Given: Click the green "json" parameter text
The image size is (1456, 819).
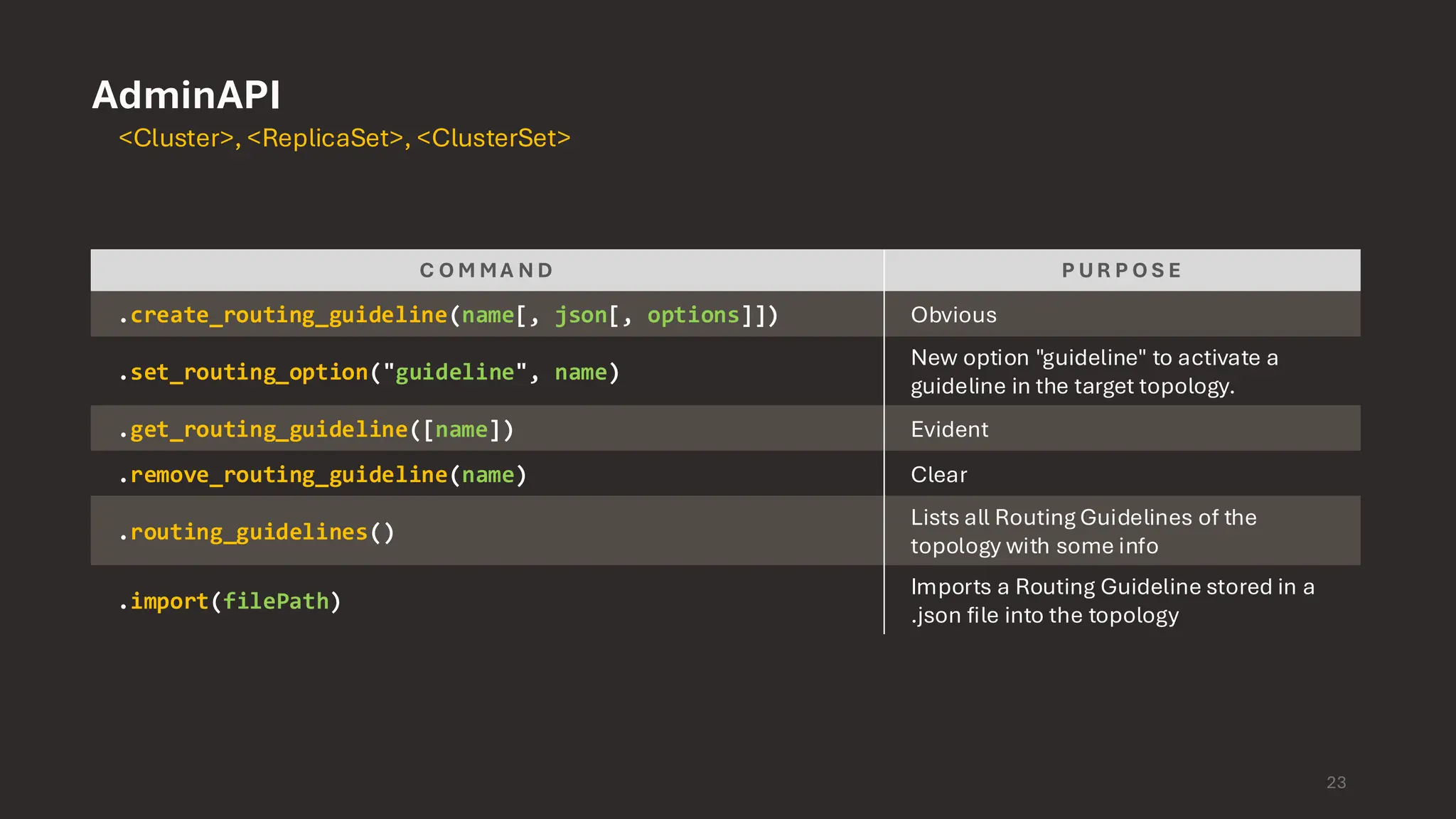Looking at the screenshot, I should pyautogui.click(x=581, y=315).
